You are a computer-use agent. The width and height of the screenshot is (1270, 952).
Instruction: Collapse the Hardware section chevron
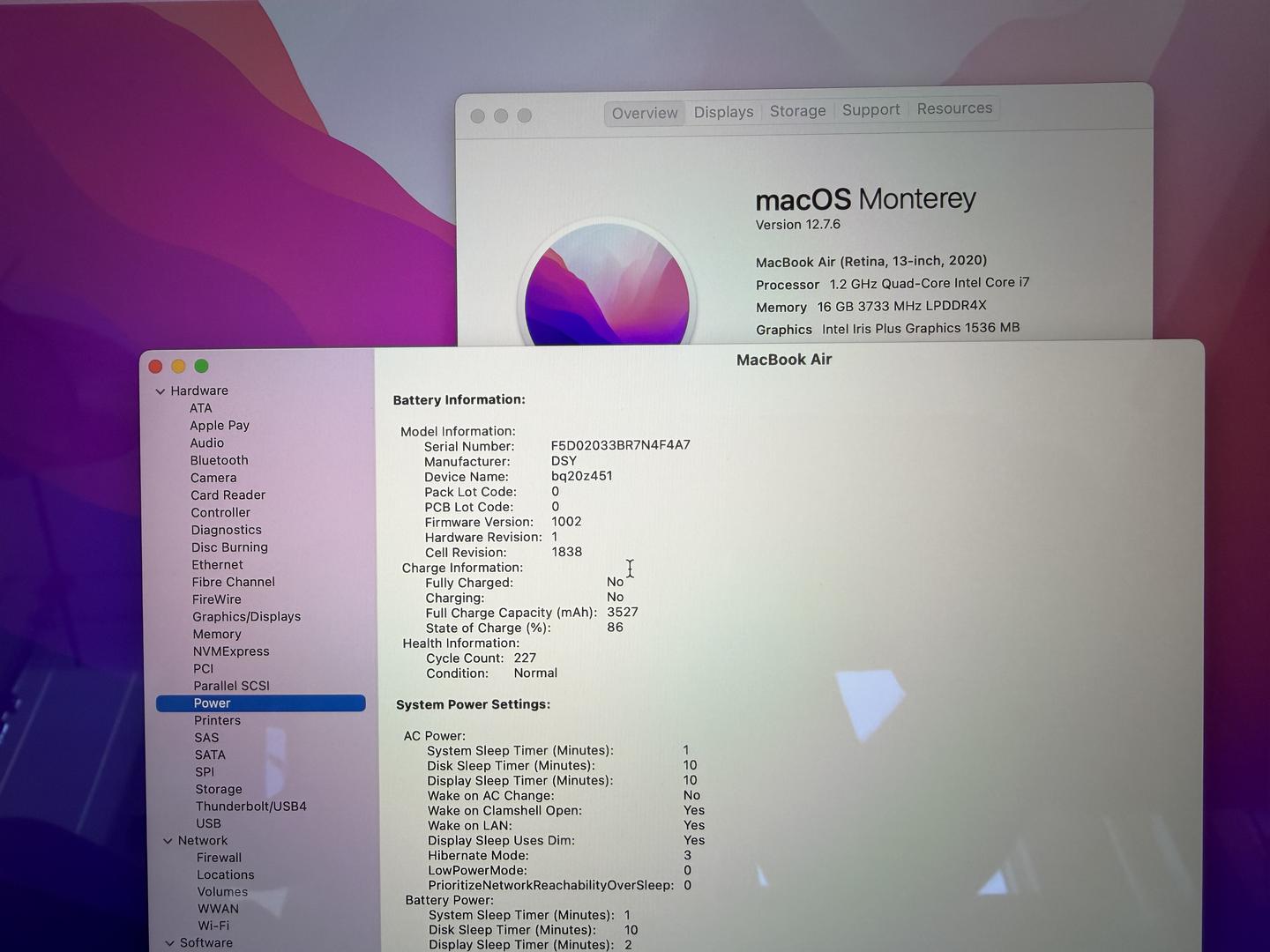coord(160,391)
